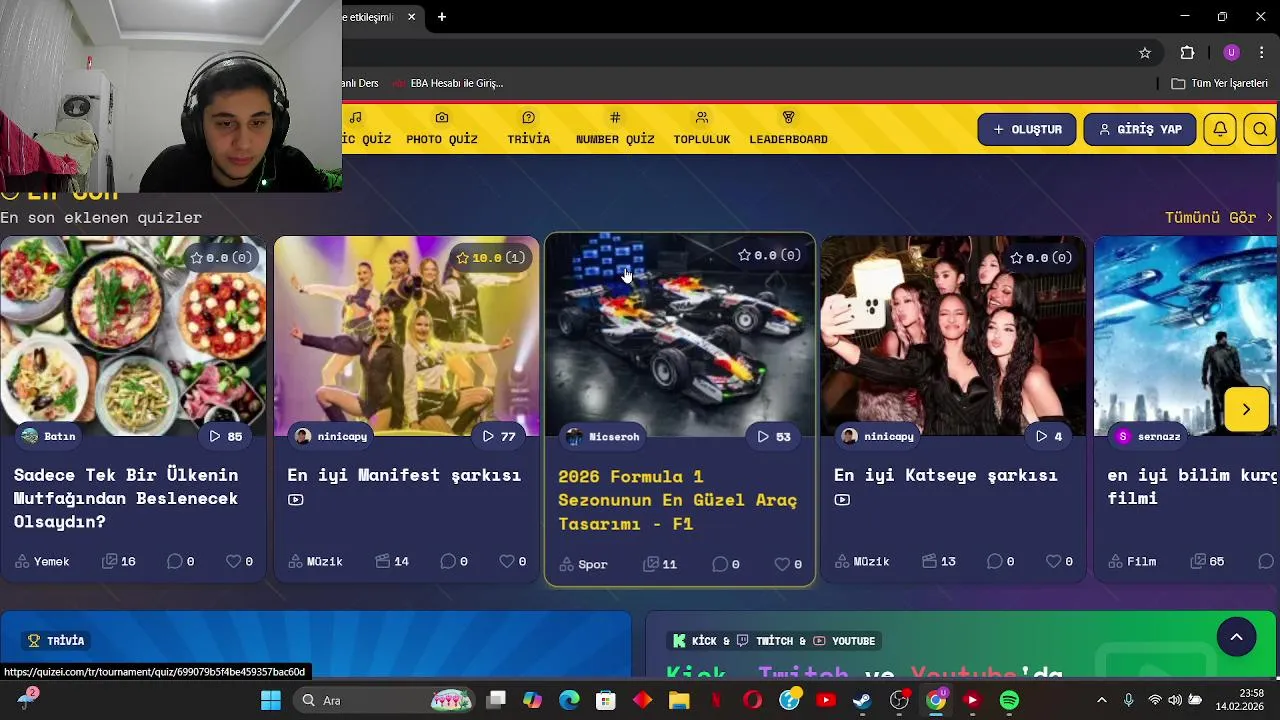Open '2026 Formula 1 Sezonunun' quiz title

coord(677,500)
